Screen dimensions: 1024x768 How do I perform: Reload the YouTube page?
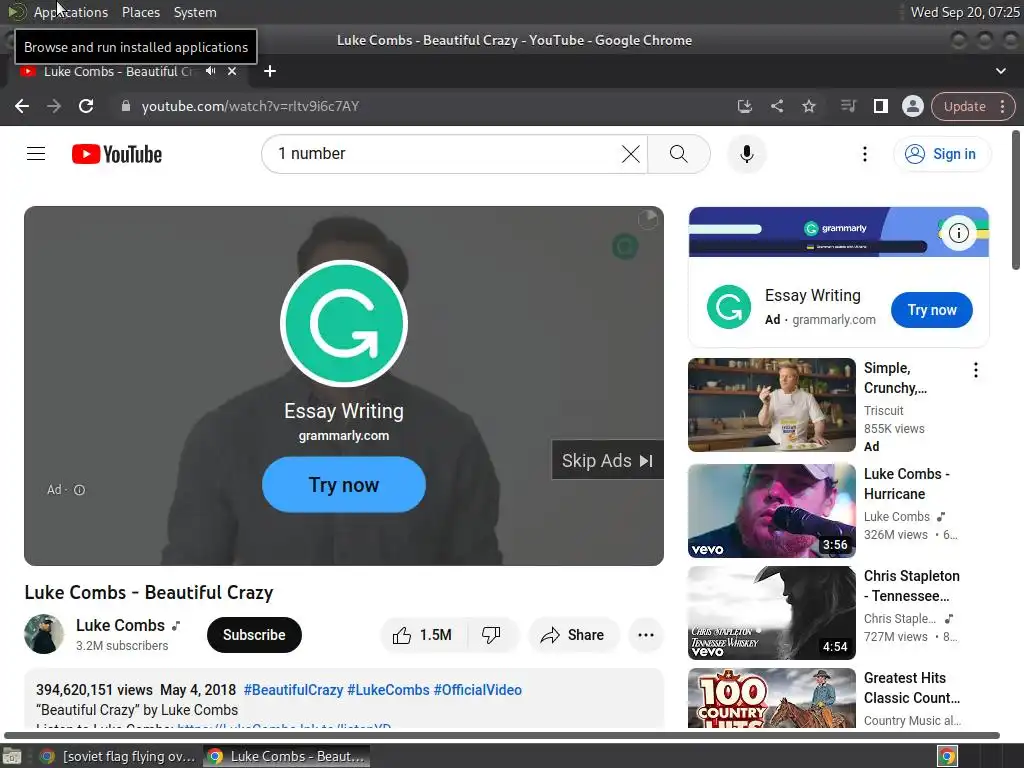click(86, 106)
